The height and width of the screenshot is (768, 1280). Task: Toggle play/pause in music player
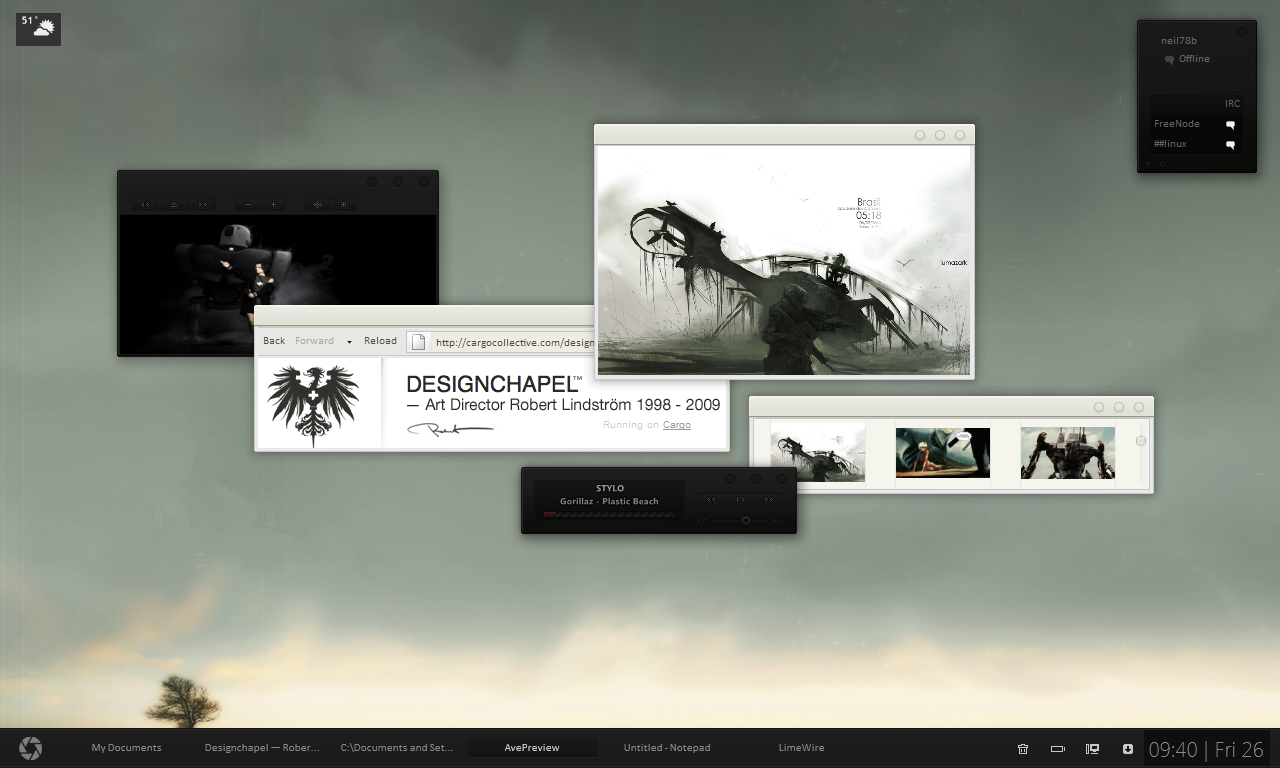click(740, 499)
